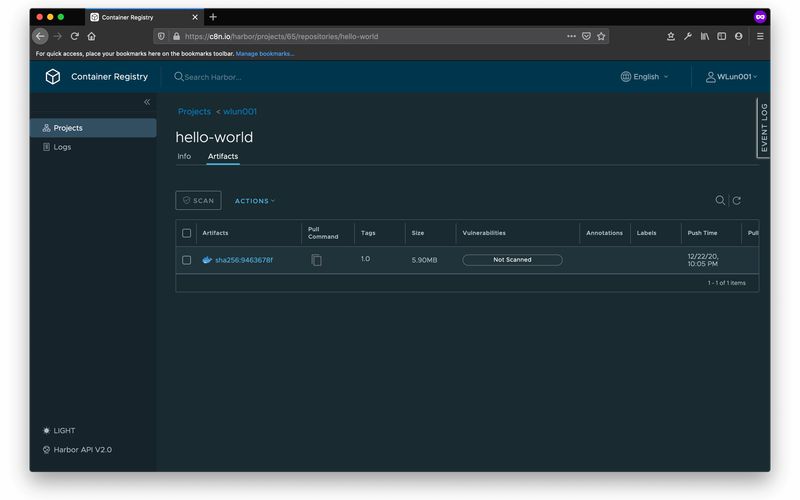Click the Push Time column header
Screen dimensions: 800x500
(703, 233)
